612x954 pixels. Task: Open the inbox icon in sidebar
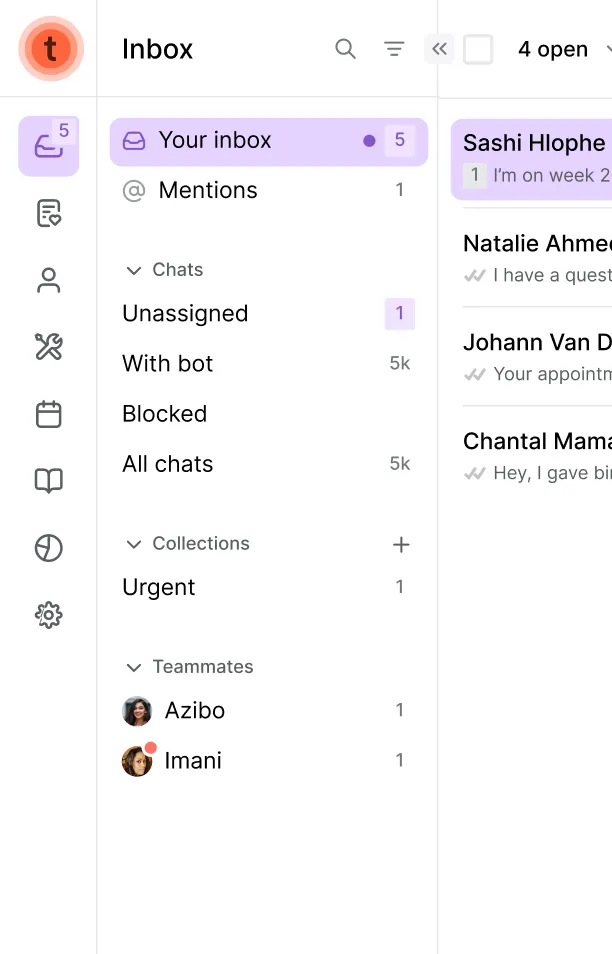tap(47, 146)
